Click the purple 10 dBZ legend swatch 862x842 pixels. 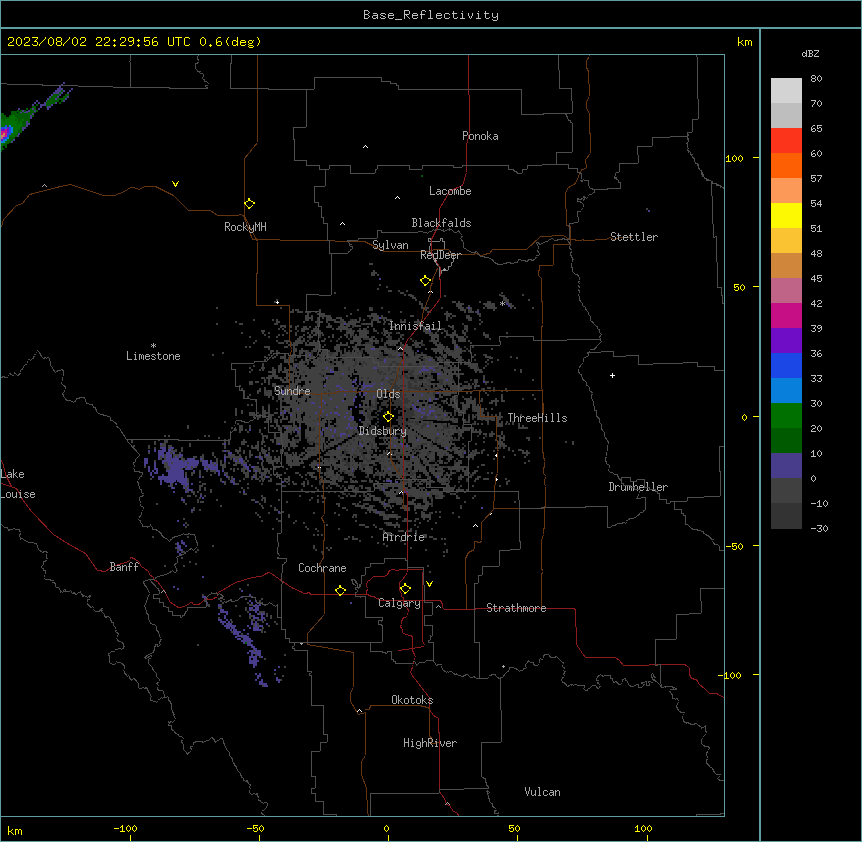(786, 466)
